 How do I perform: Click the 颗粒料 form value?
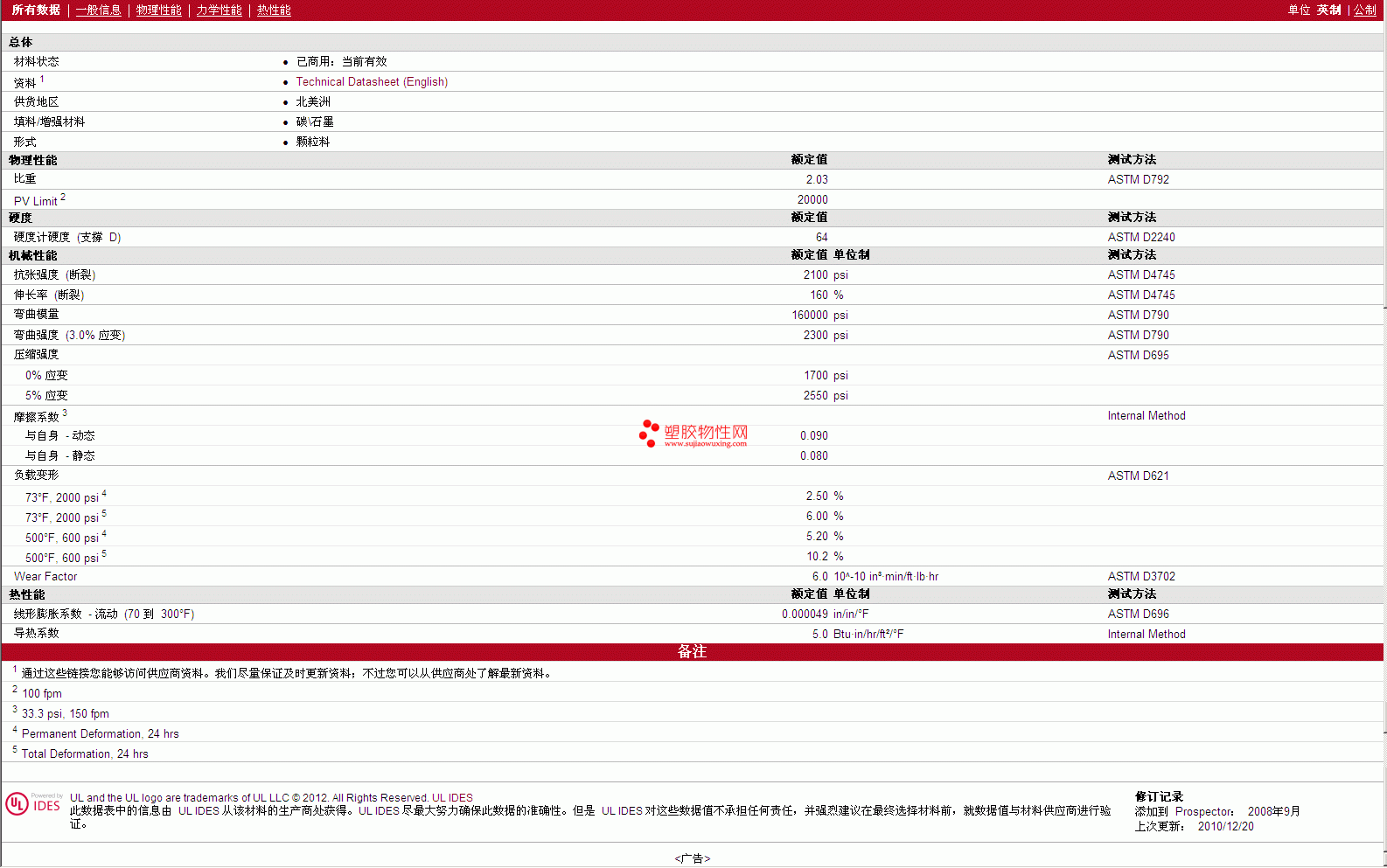click(x=313, y=142)
